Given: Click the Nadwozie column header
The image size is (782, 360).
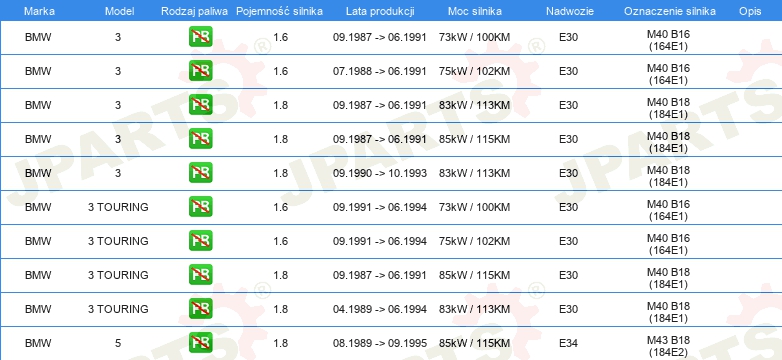Looking at the screenshot, I should pos(569,11).
